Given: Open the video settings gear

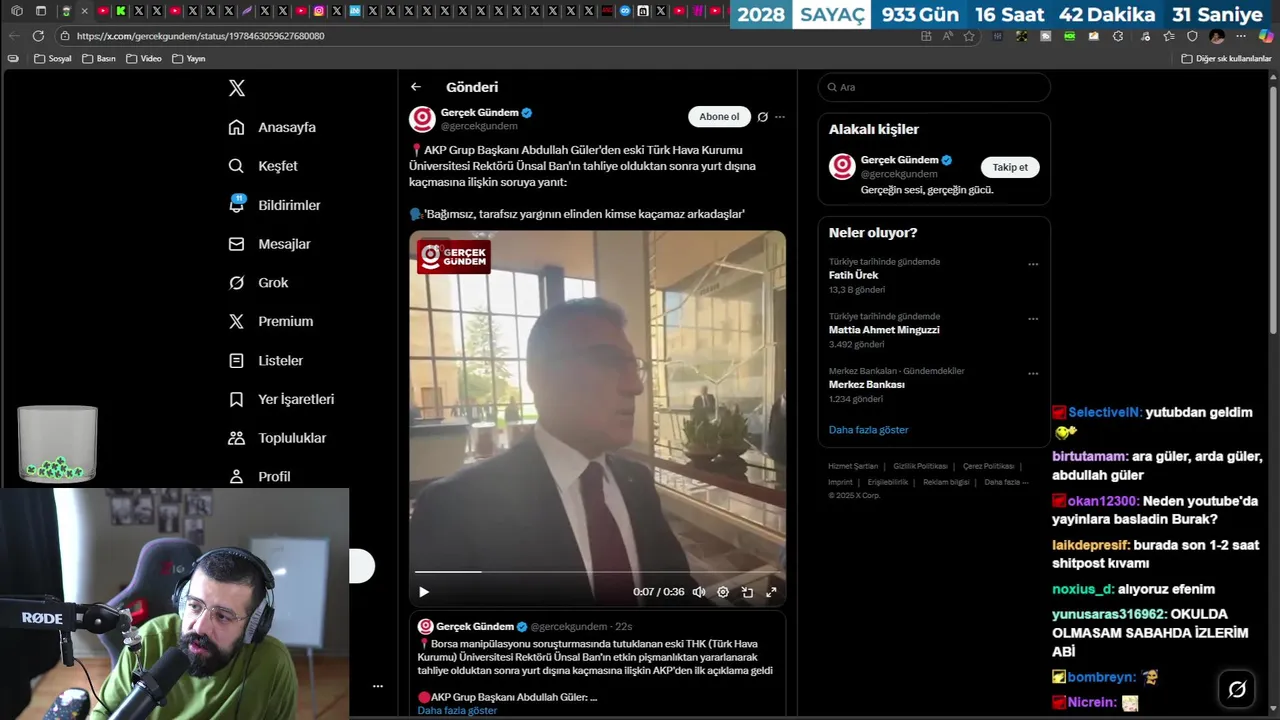Looking at the screenshot, I should tap(723, 592).
